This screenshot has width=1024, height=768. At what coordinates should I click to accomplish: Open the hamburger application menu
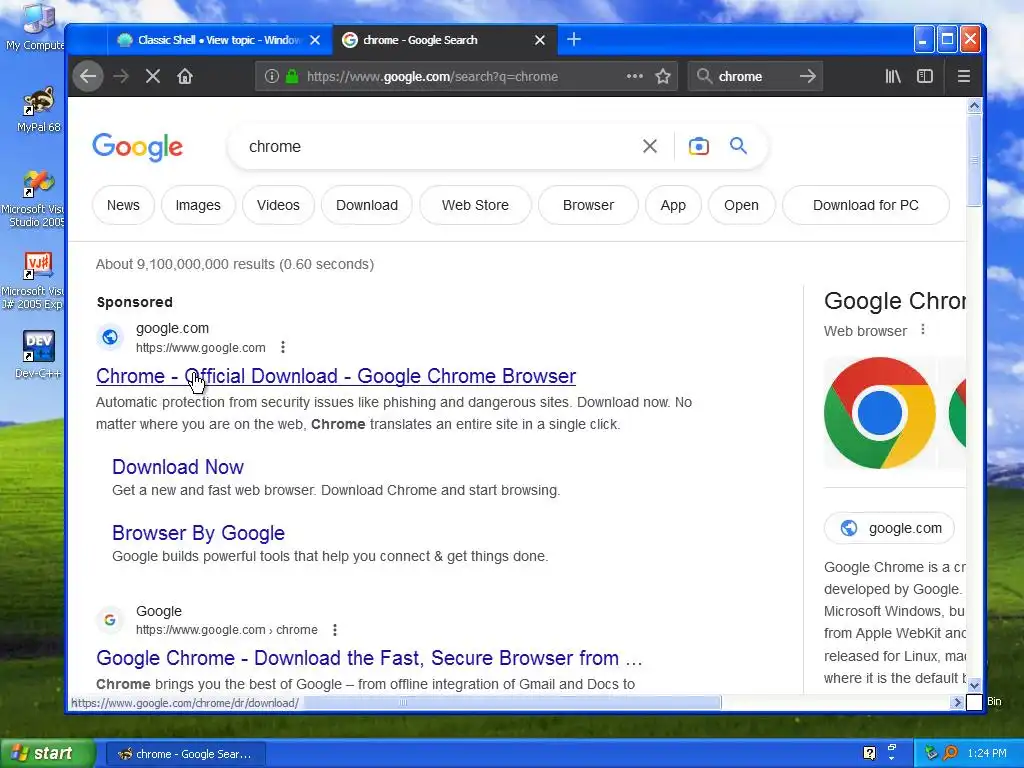(x=963, y=76)
